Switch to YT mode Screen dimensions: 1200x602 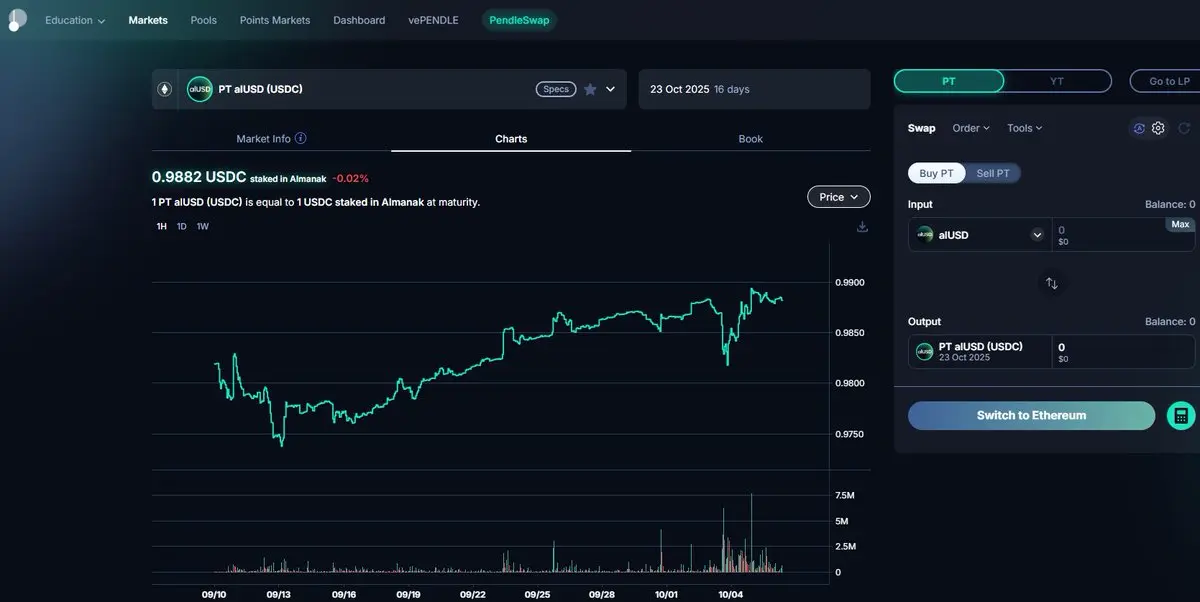pyautogui.click(x=1057, y=81)
